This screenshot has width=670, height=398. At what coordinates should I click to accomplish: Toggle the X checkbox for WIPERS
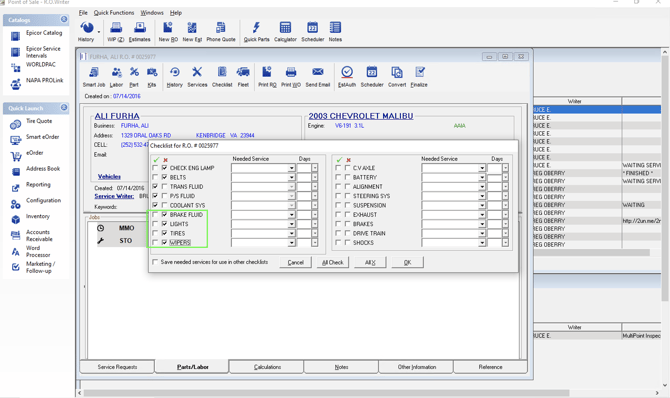point(165,242)
